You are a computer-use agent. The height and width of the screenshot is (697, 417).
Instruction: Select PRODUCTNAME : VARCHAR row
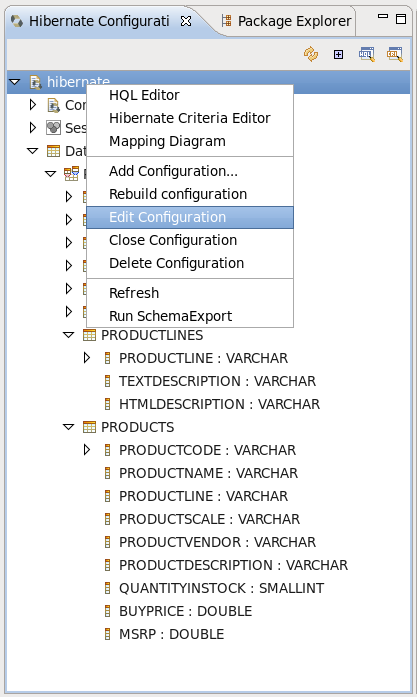208,473
